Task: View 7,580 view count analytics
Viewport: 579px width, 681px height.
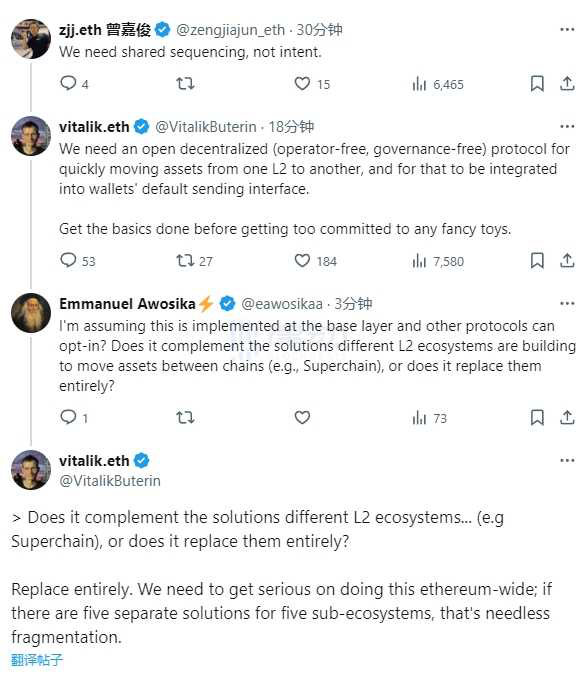Action: 438,261
